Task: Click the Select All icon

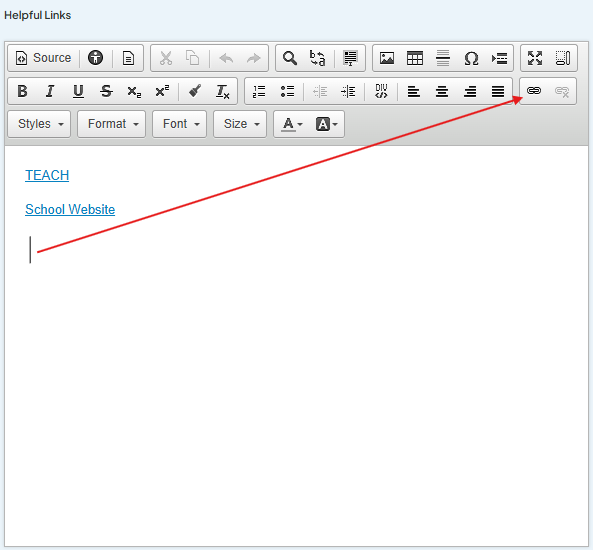Action: [351, 58]
